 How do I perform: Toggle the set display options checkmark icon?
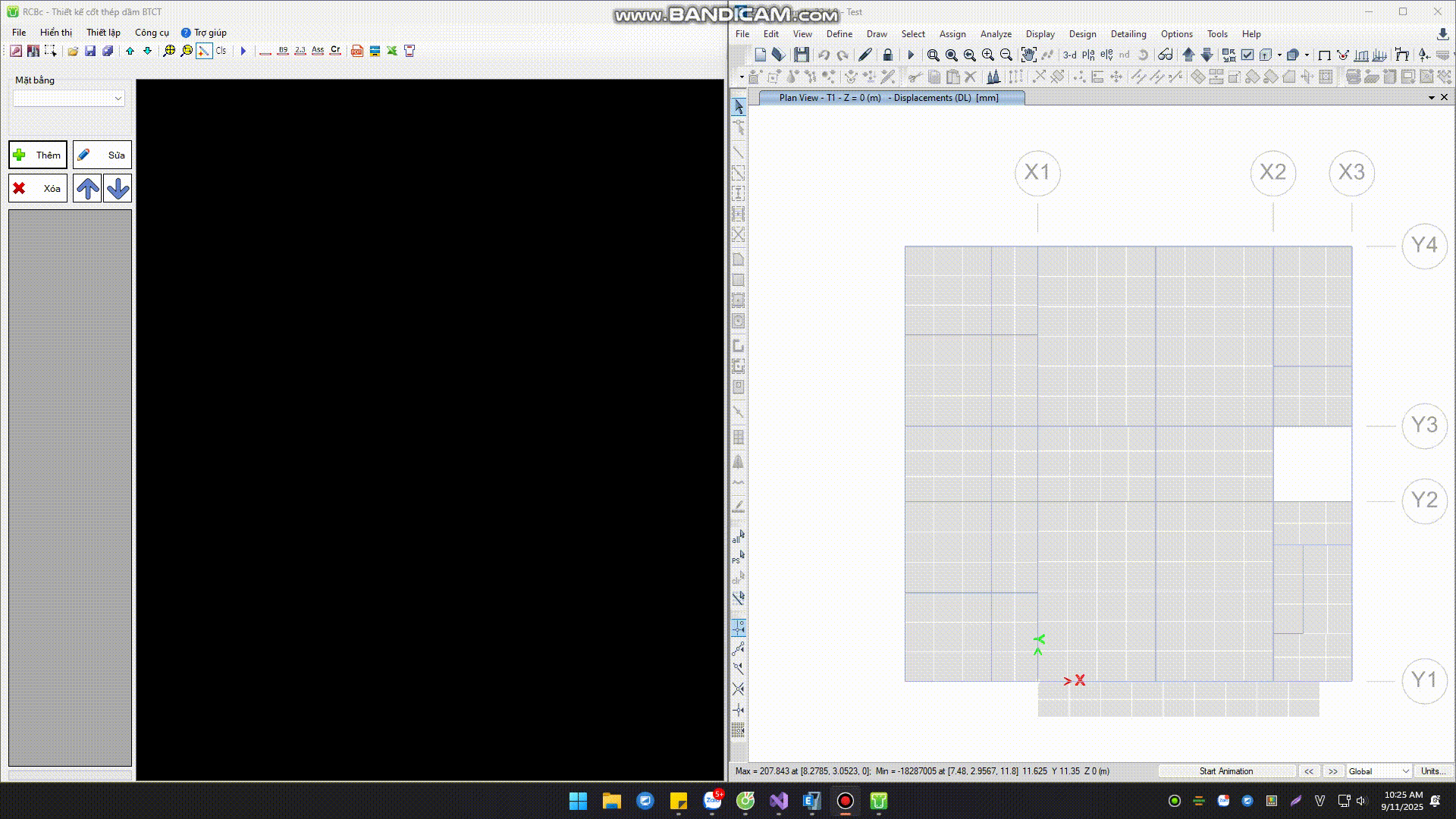tap(1247, 55)
